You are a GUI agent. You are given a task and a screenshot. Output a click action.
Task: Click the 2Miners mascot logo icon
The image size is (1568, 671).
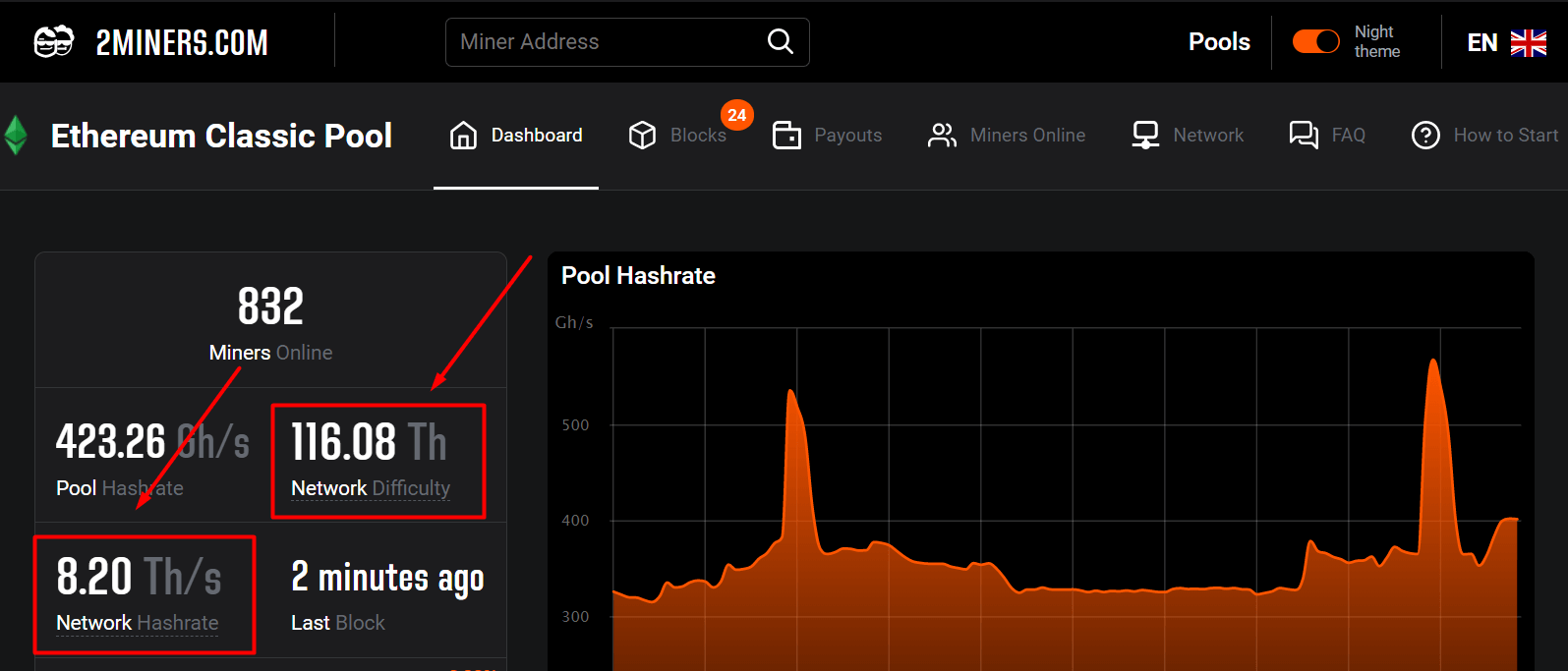[53, 42]
